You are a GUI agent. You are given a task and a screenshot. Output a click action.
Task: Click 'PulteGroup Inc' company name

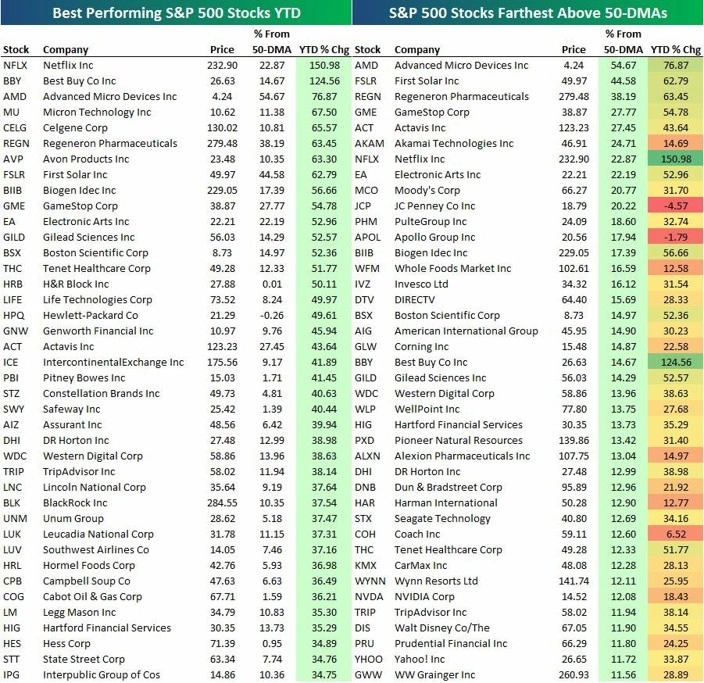pyautogui.click(x=431, y=221)
